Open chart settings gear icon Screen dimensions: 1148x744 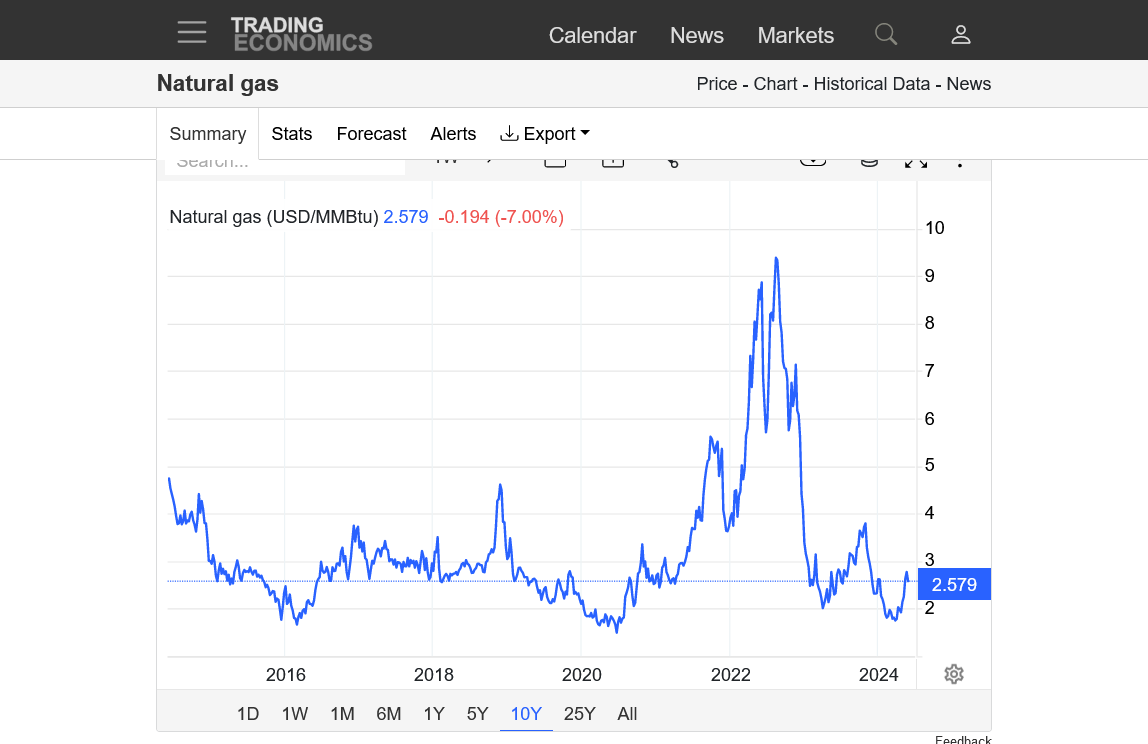954,674
